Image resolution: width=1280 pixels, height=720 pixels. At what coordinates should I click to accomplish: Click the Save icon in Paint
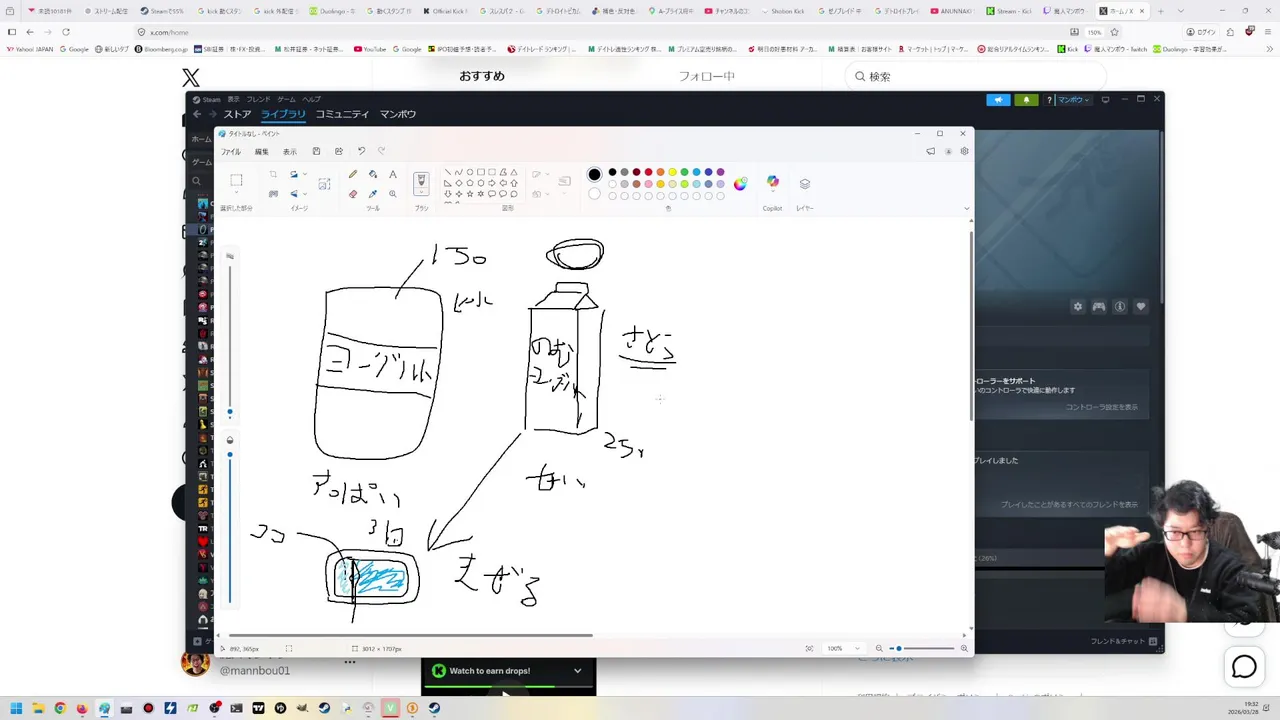316,151
